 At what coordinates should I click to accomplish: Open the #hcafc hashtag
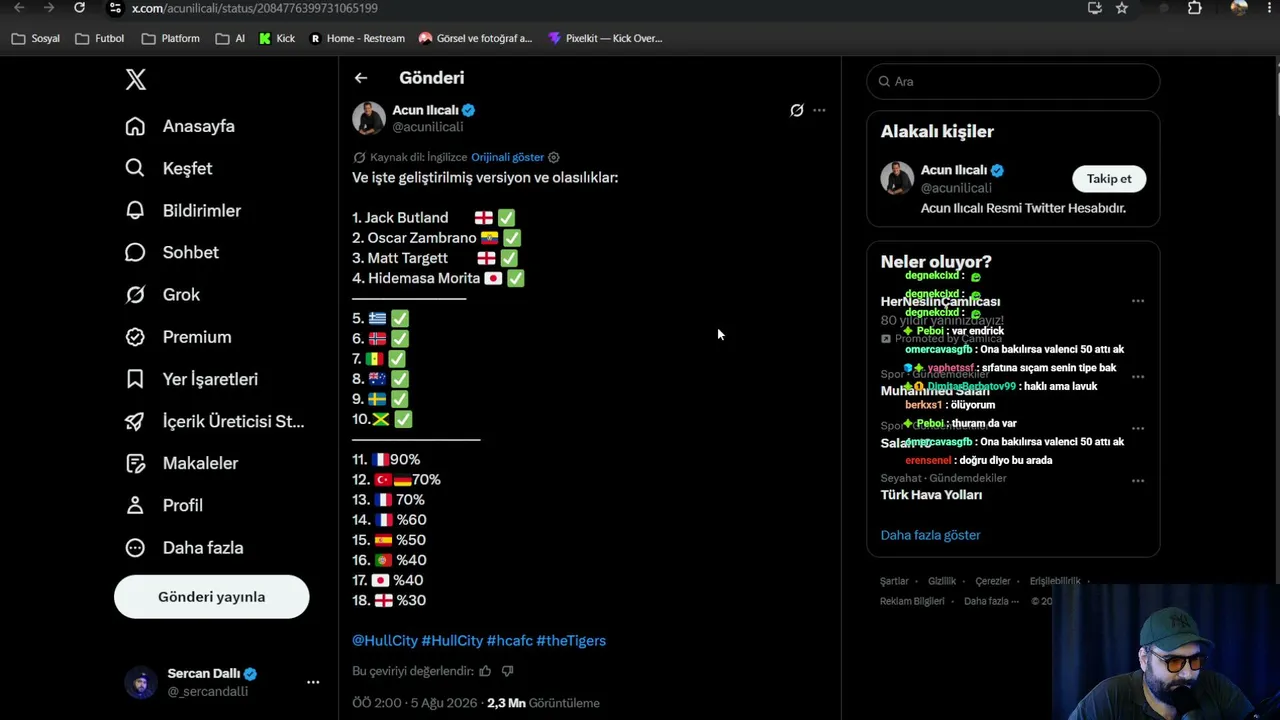click(x=510, y=640)
